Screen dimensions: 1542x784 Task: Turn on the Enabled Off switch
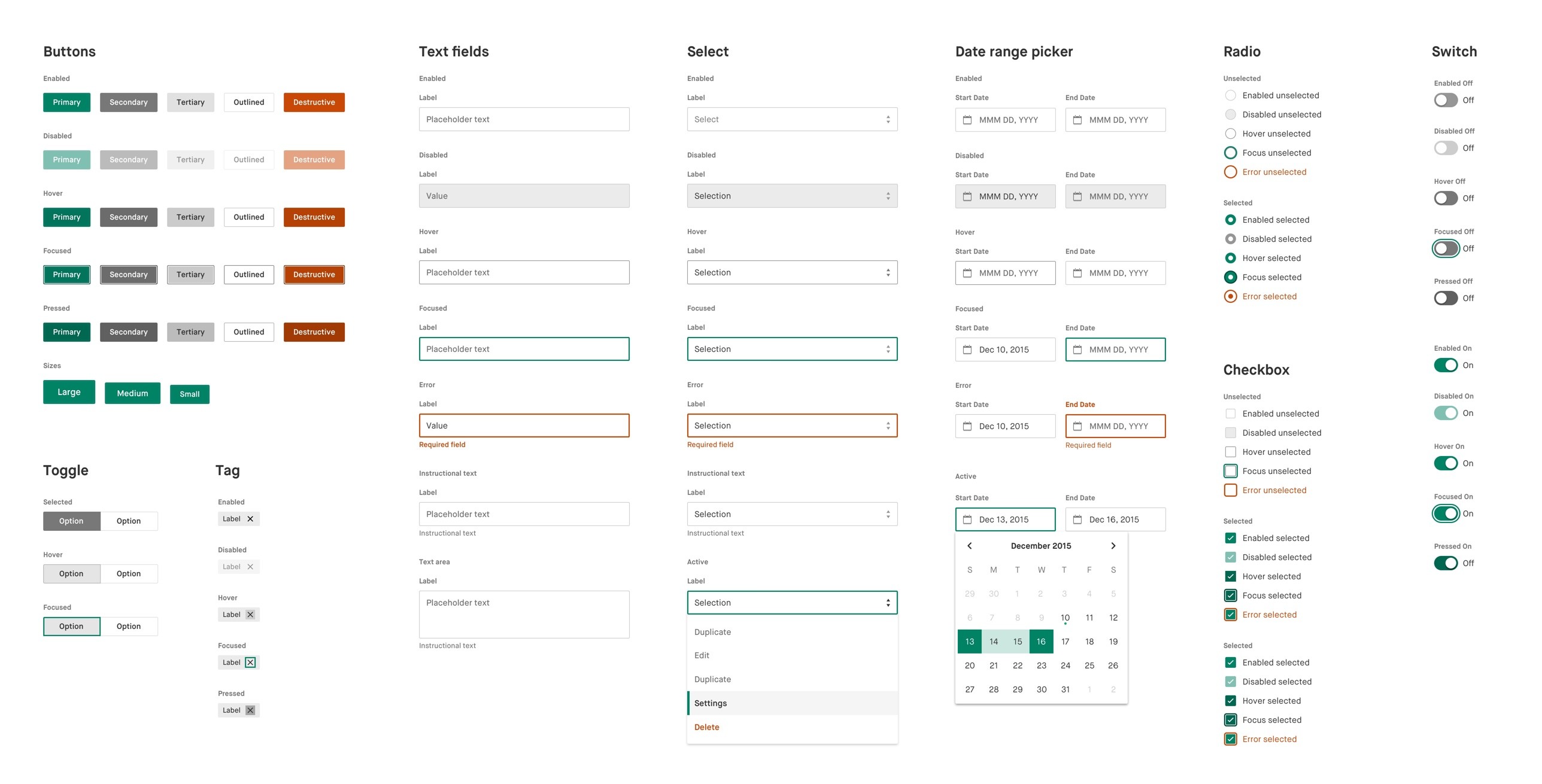[1446, 100]
